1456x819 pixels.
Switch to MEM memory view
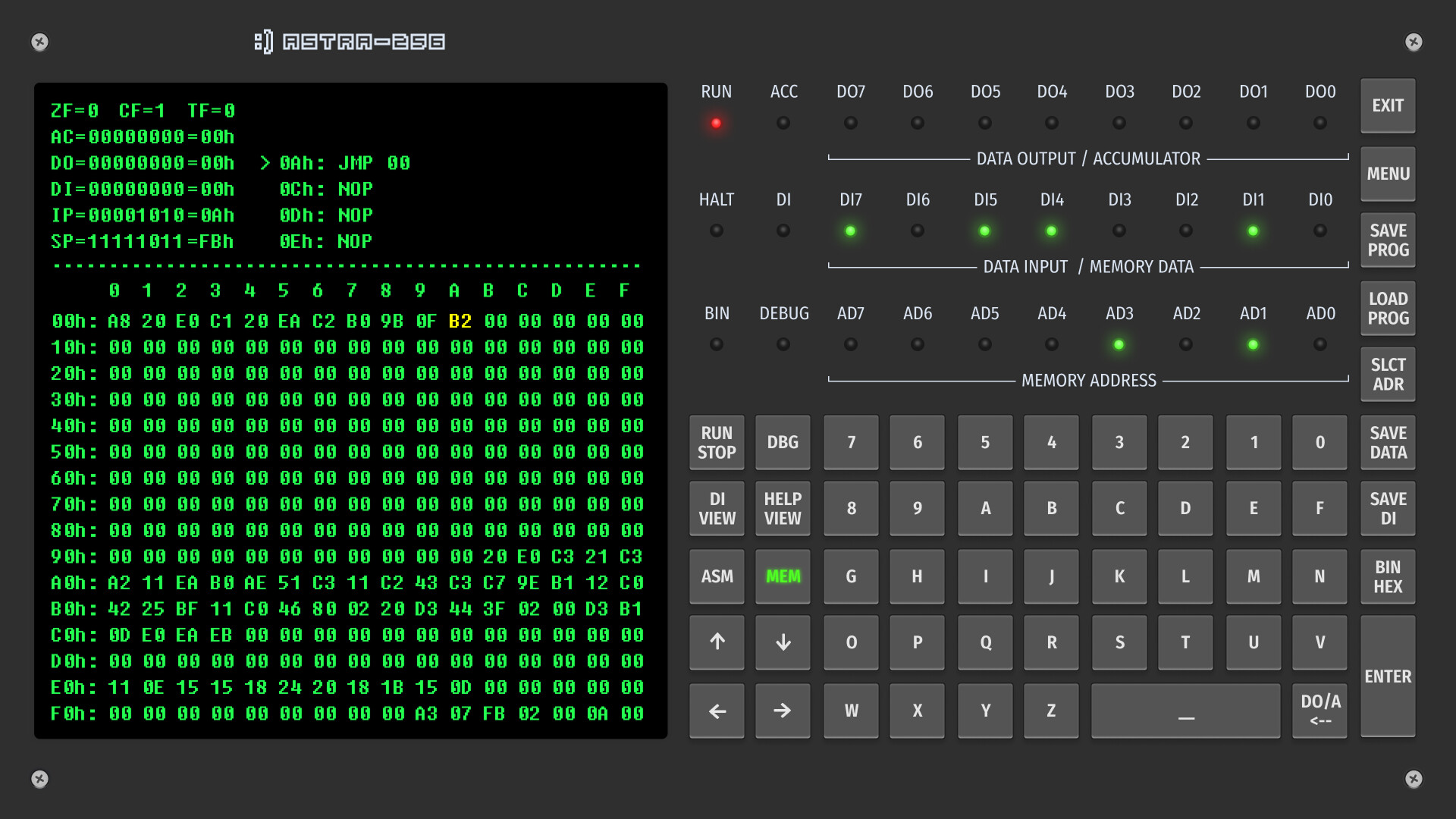coord(783,577)
